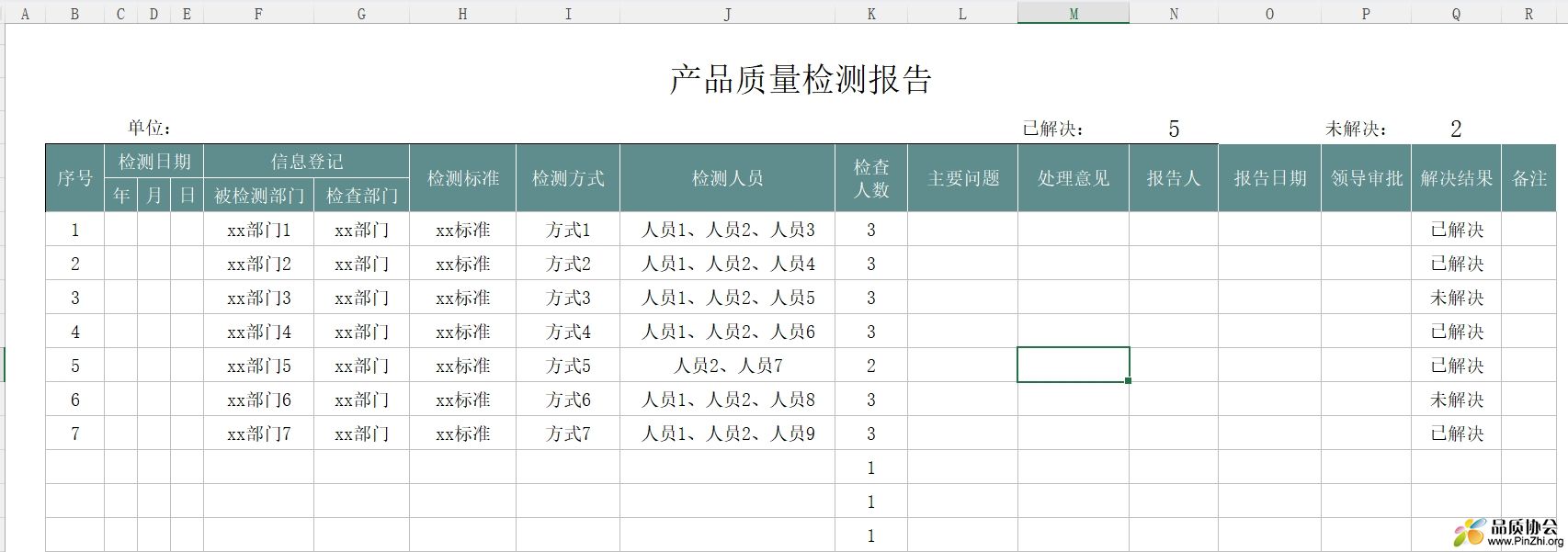Click the 主要问题 header cell
The width and height of the screenshot is (1568, 552).
coord(962,178)
